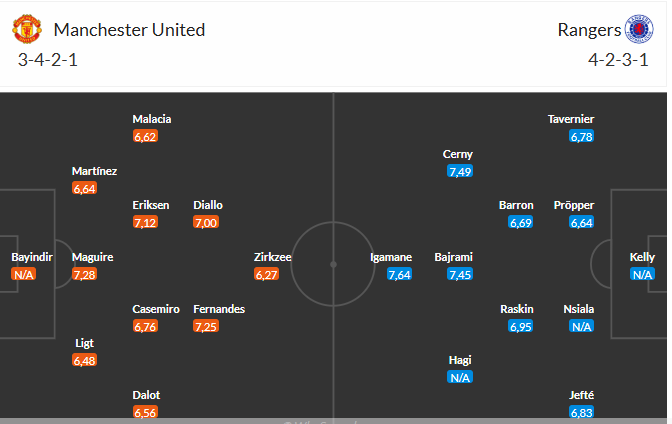
Task: Click Cerny's 7,49 rating badge
Action: click(x=460, y=171)
